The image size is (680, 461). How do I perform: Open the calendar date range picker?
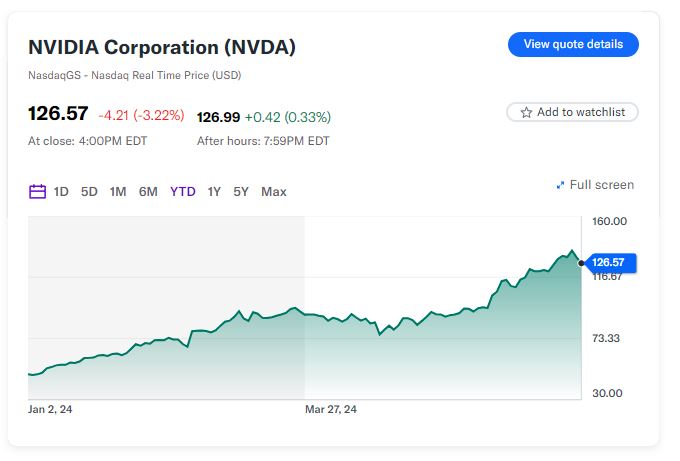pos(37,192)
